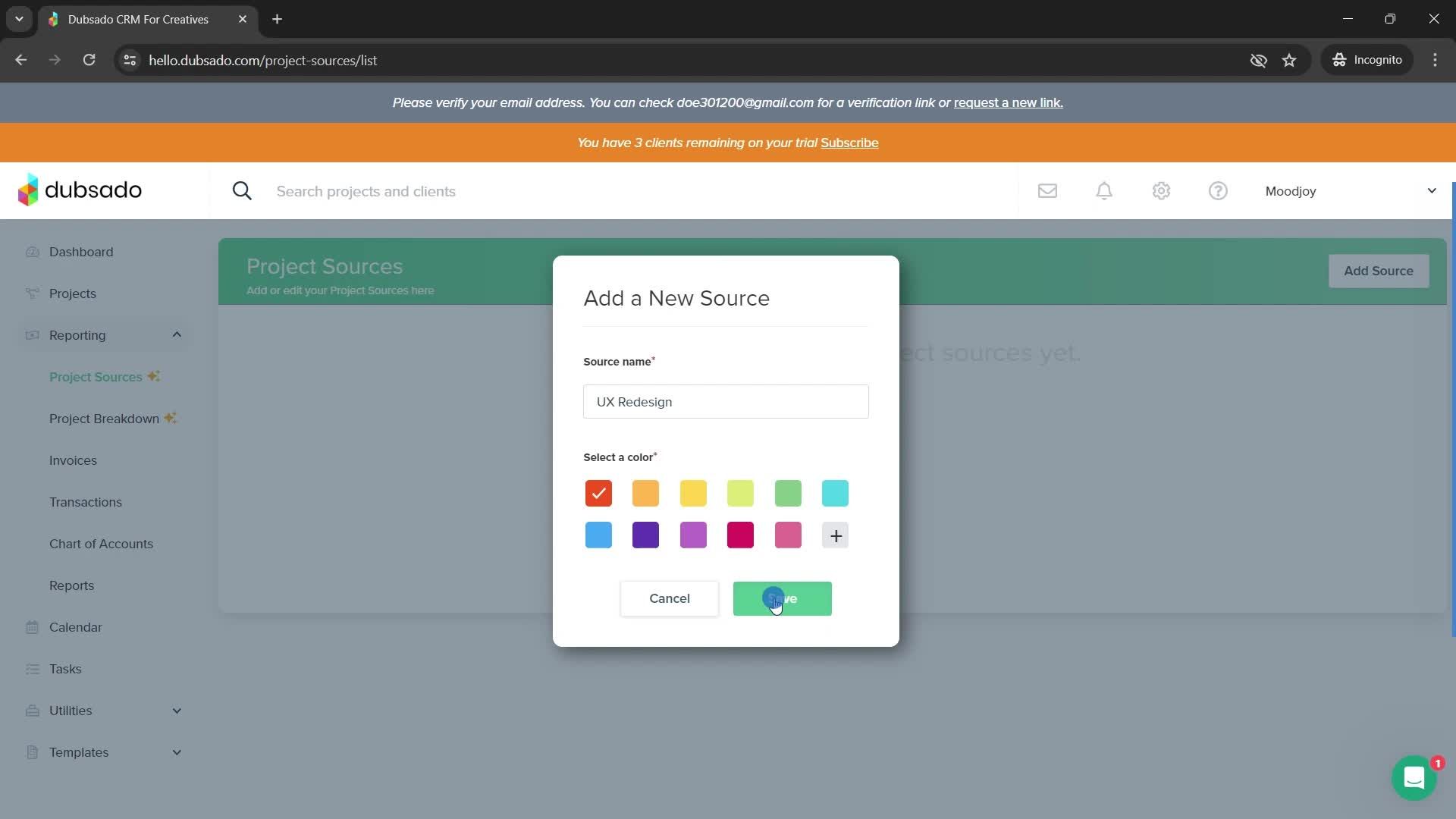
Task: Click the help question mark icon
Action: (1218, 191)
